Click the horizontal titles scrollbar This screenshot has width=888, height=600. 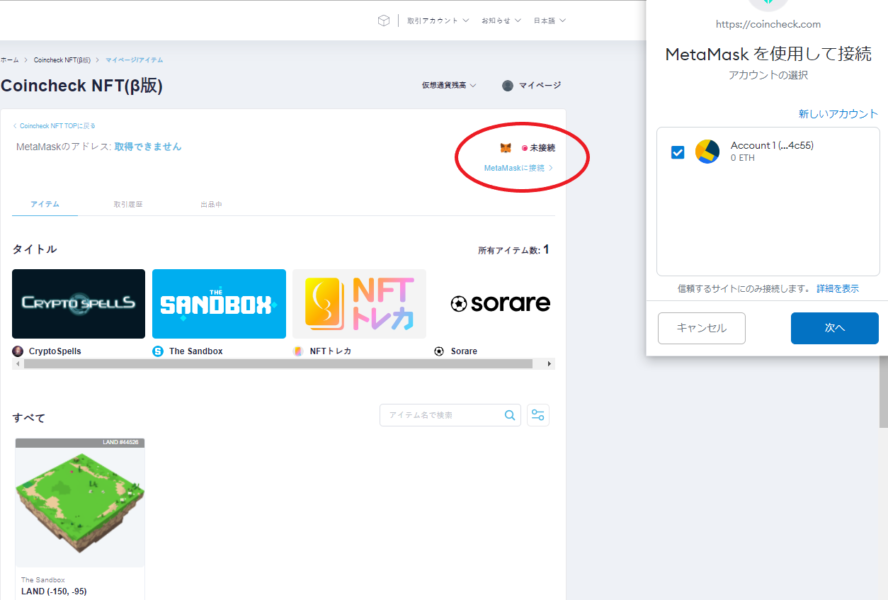click(278, 364)
